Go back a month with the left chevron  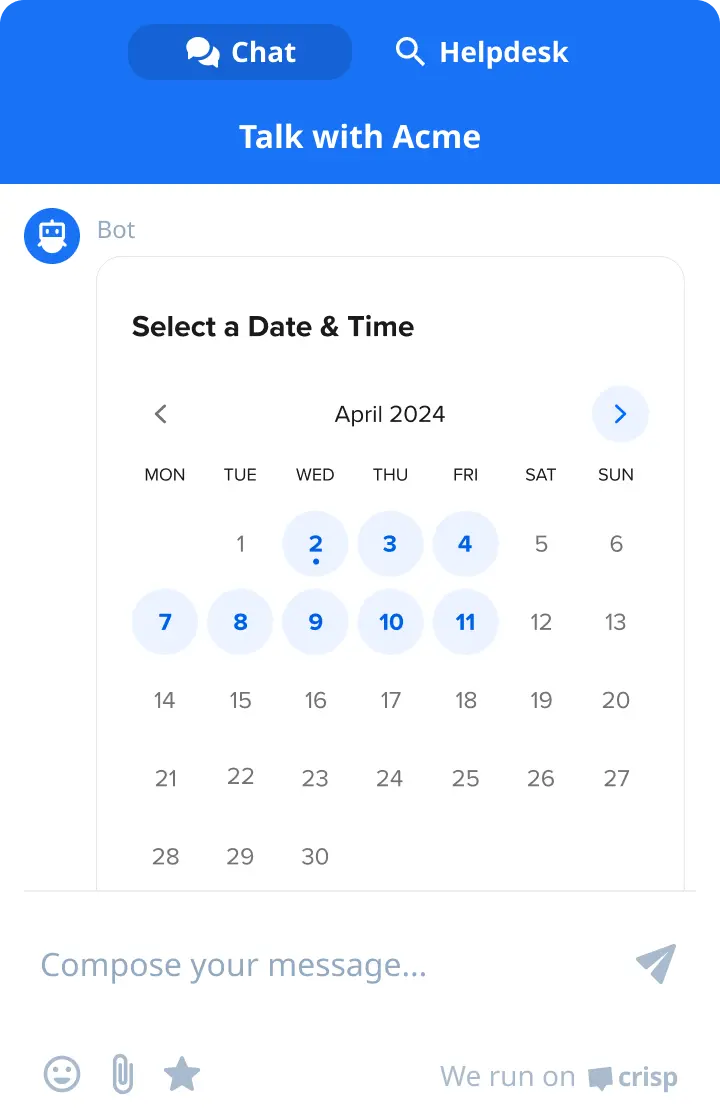tap(160, 413)
